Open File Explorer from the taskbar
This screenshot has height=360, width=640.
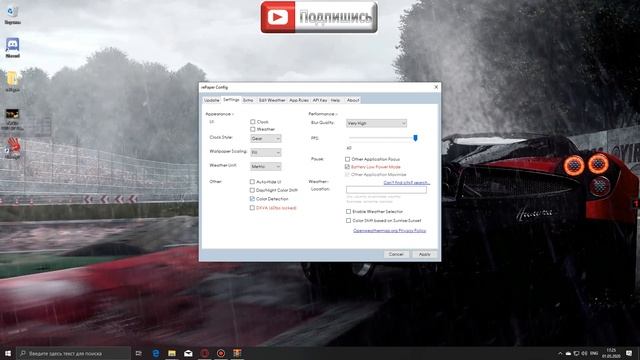(172, 353)
